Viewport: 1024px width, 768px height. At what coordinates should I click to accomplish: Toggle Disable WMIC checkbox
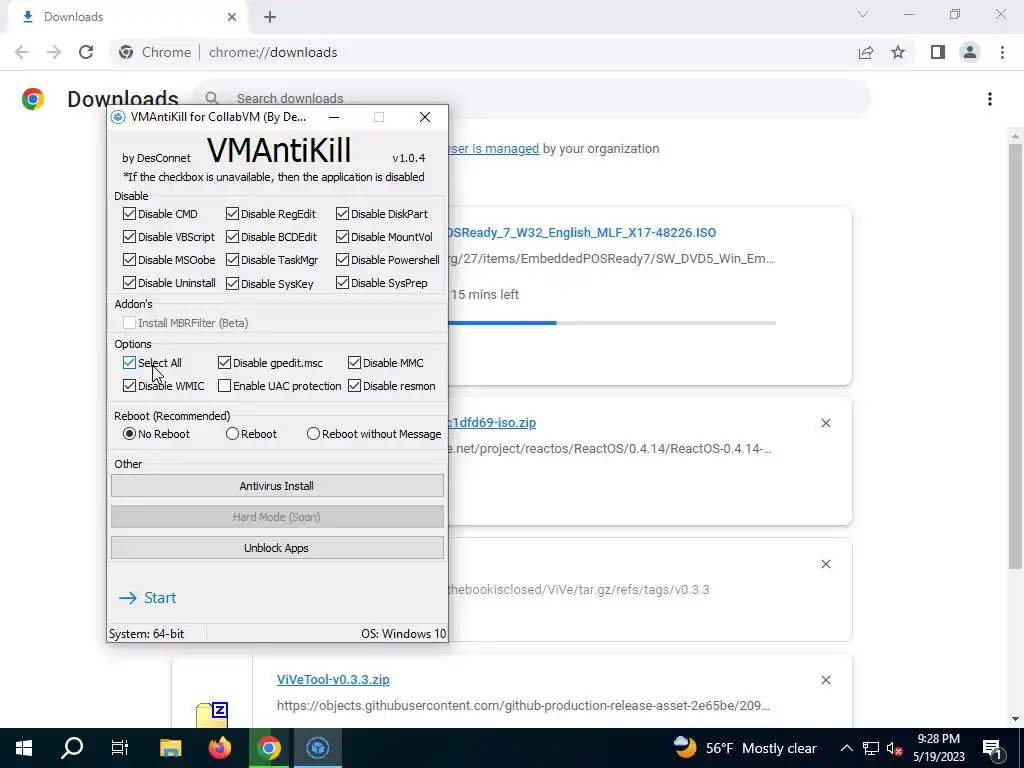[x=129, y=386]
